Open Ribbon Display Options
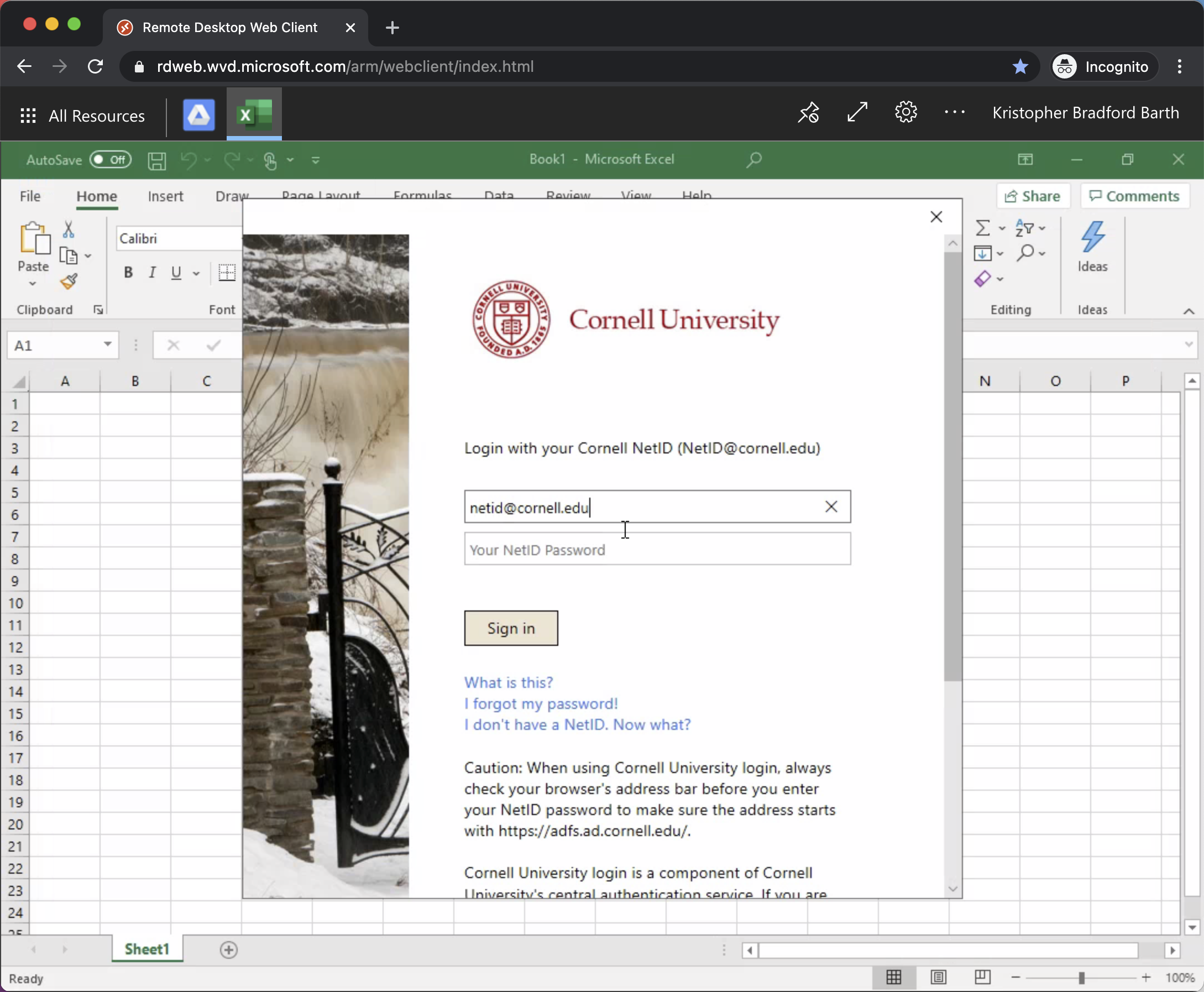 pyautogui.click(x=1025, y=159)
